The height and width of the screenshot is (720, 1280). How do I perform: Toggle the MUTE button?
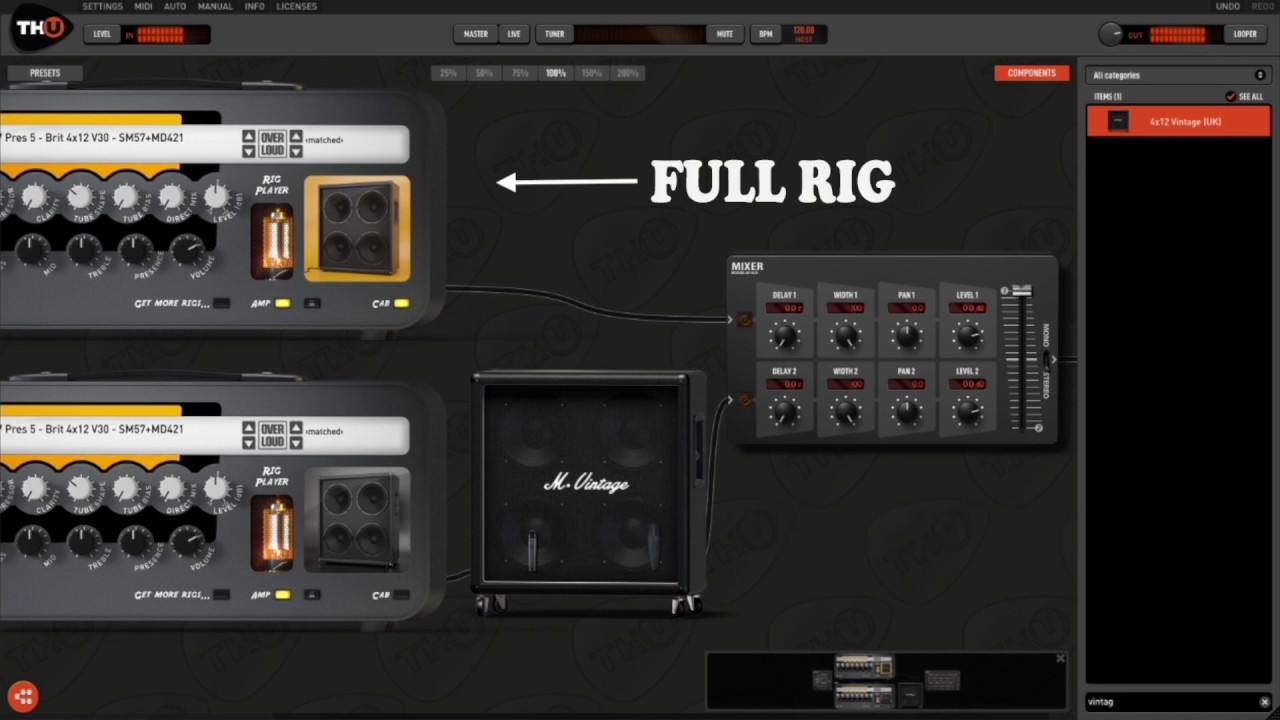point(725,34)
